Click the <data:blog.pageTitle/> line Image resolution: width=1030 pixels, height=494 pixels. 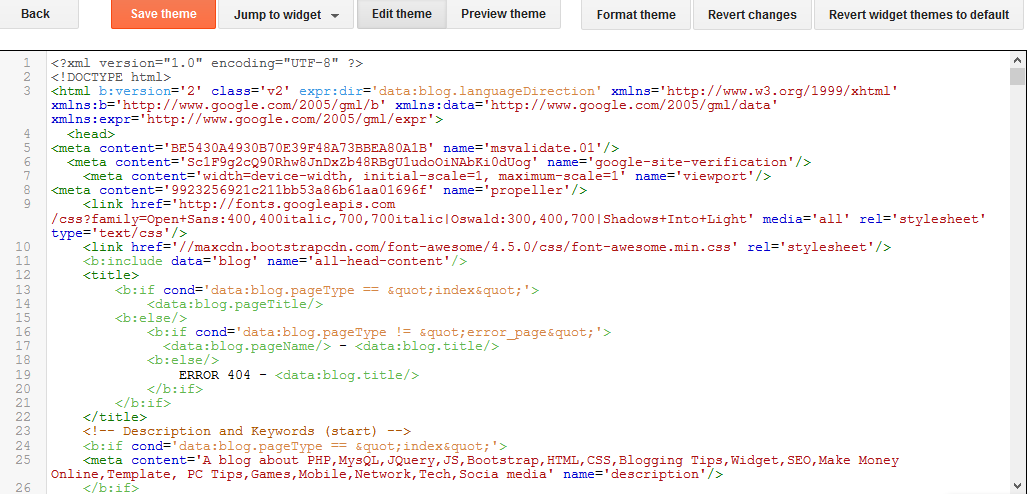pos(235,304)
